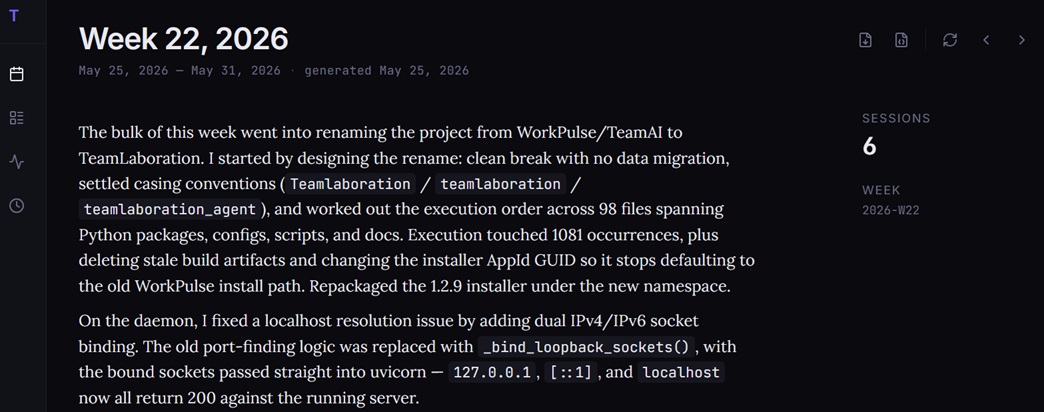
Task: Open the clock history icon in sidebar
Action: click(x=17, y=206)
